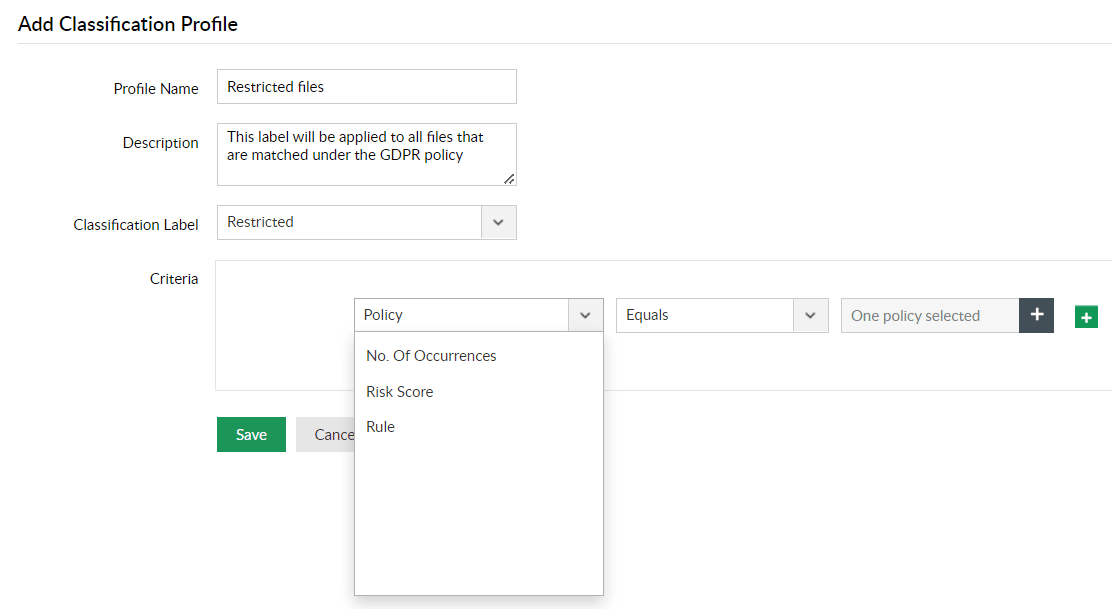Choose No. Of Occurrences from the list
The image size is (1112, 609).
pos(431,356)
